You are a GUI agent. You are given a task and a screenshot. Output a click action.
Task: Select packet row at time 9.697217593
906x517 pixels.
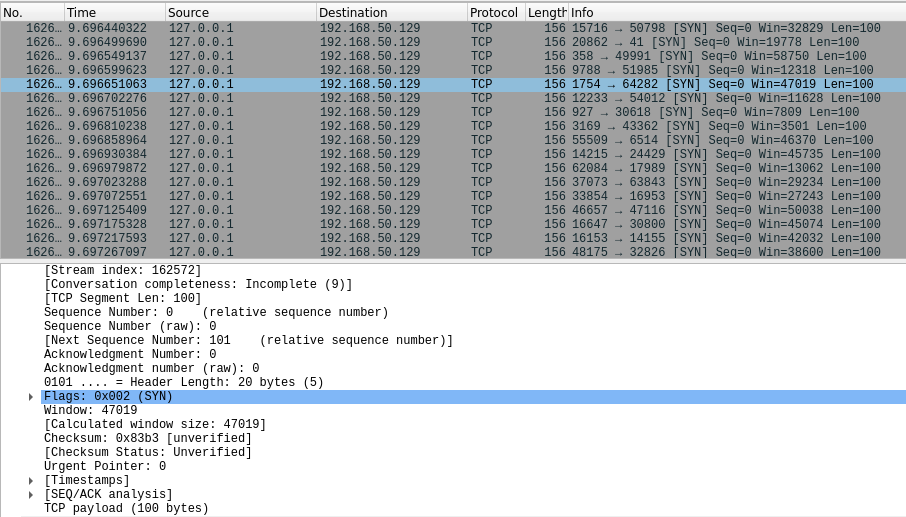pyautogui.click(x=453, y=238)
